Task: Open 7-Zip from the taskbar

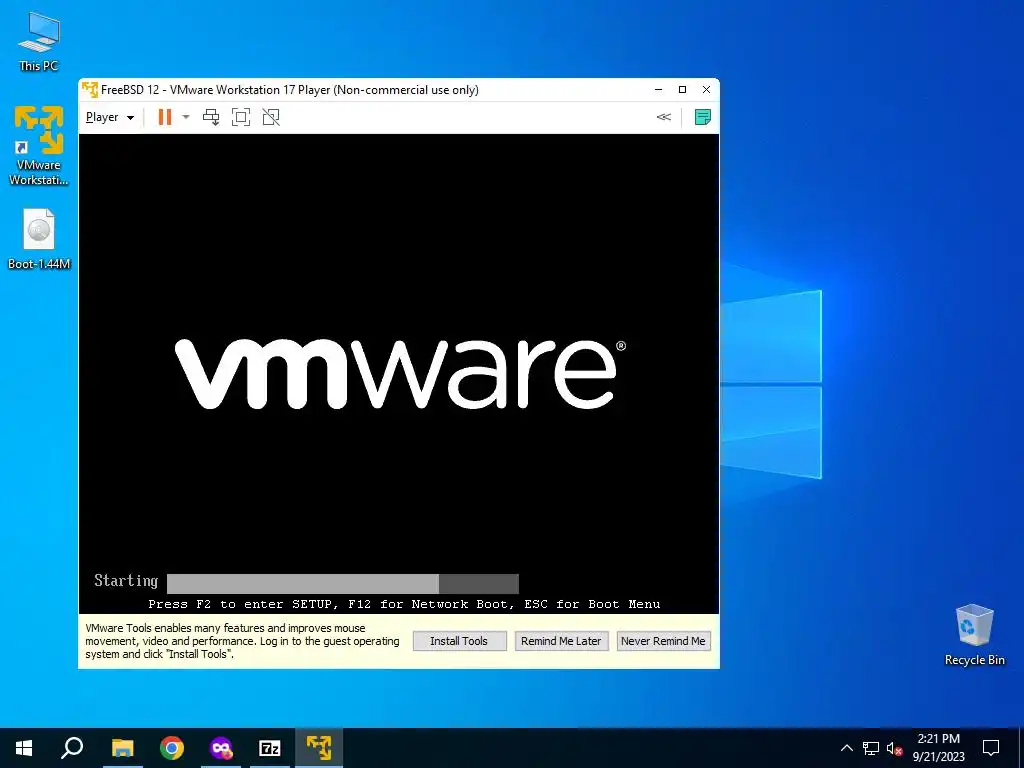Action: [270, 748]
